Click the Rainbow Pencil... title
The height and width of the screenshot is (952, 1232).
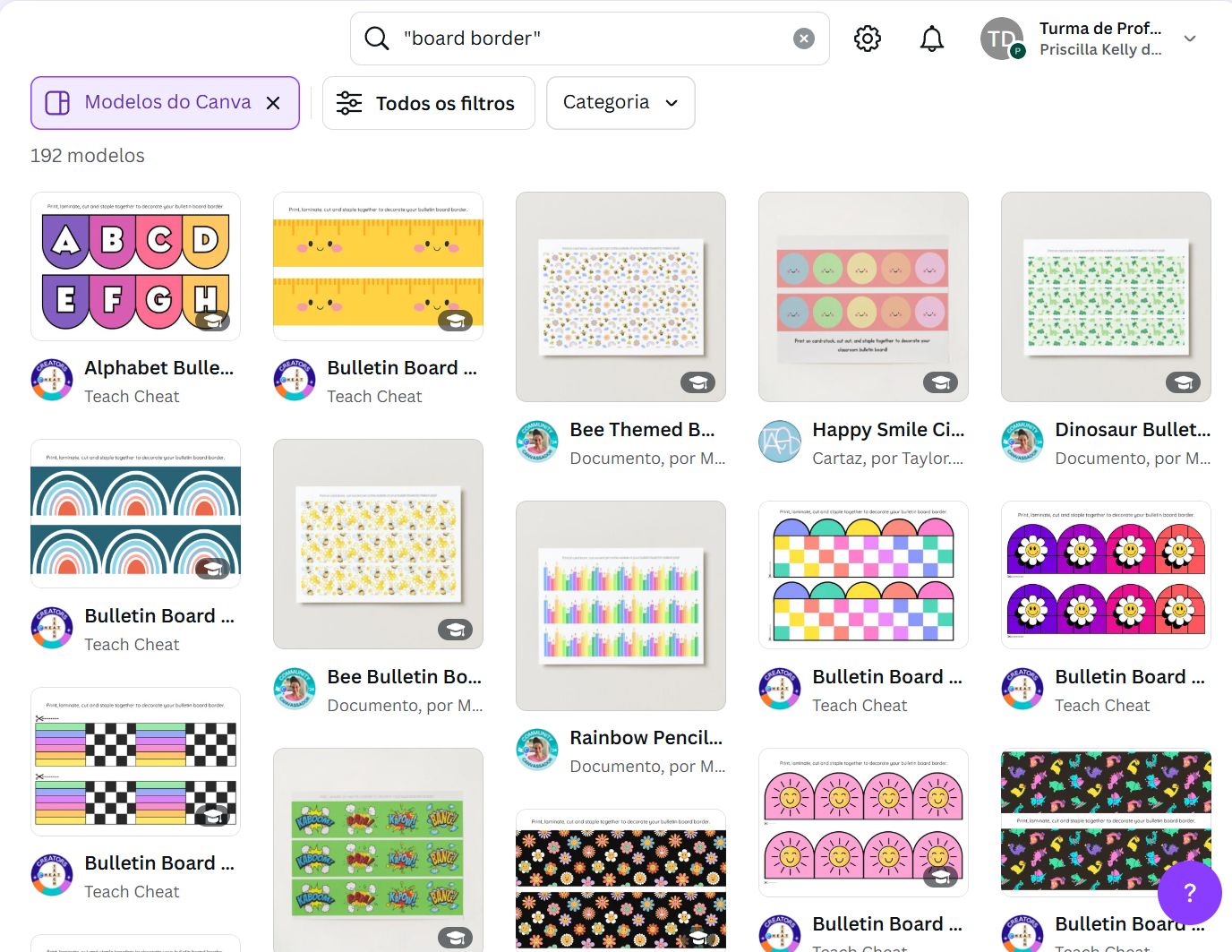[646, 738]
